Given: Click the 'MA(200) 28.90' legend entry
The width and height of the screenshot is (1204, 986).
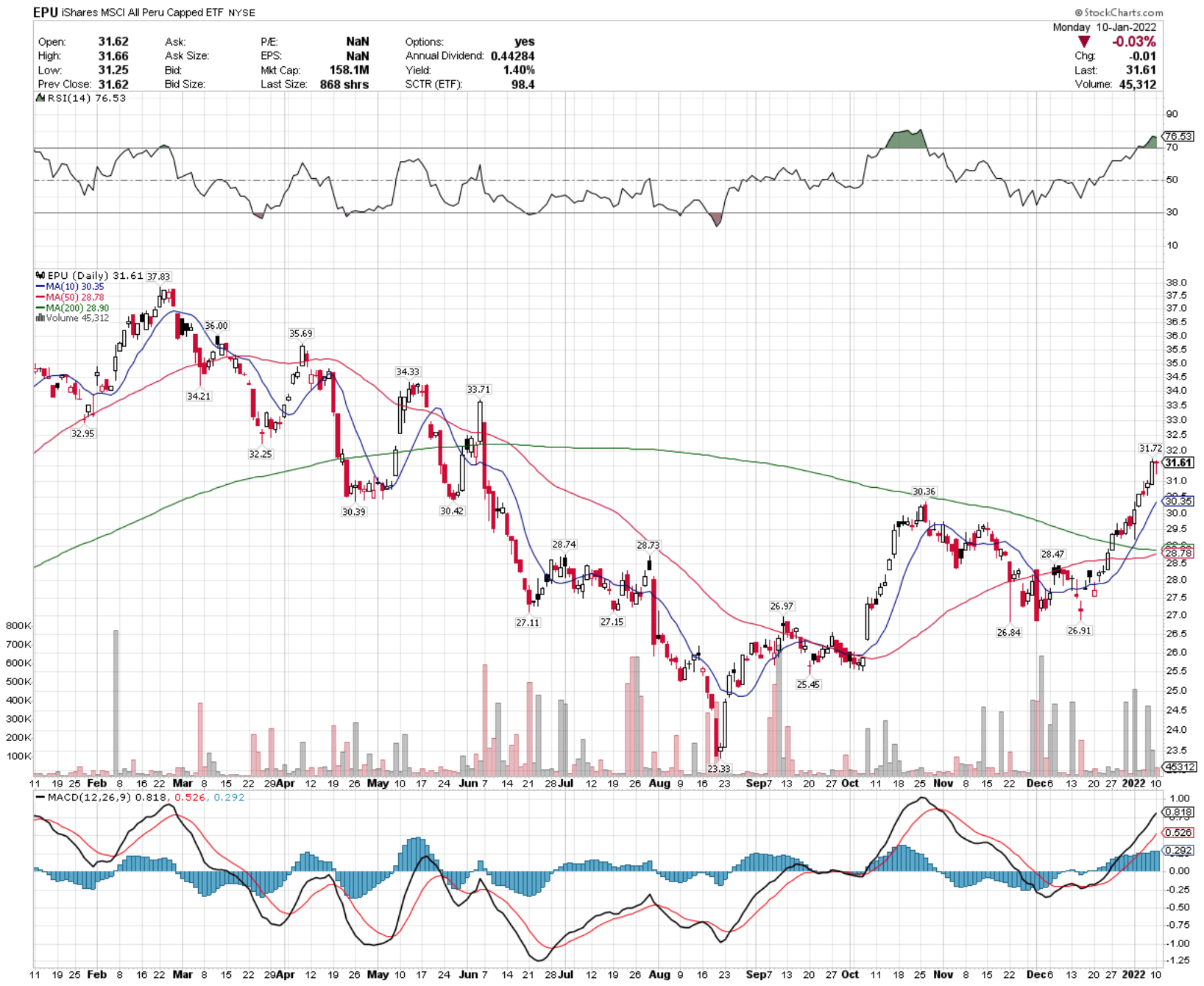Looking at the screenshot, I should [x=77, y=308].
